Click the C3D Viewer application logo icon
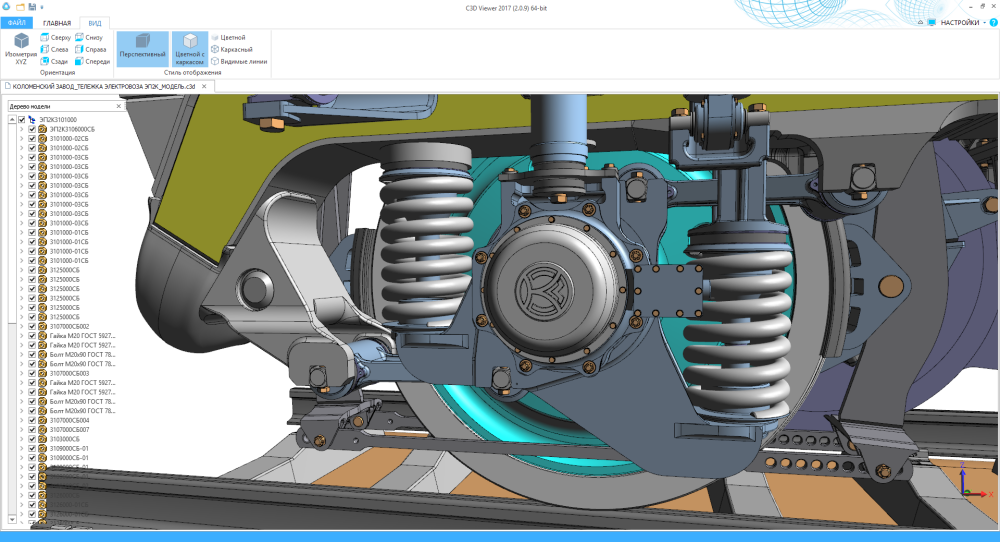 (7, 7)
